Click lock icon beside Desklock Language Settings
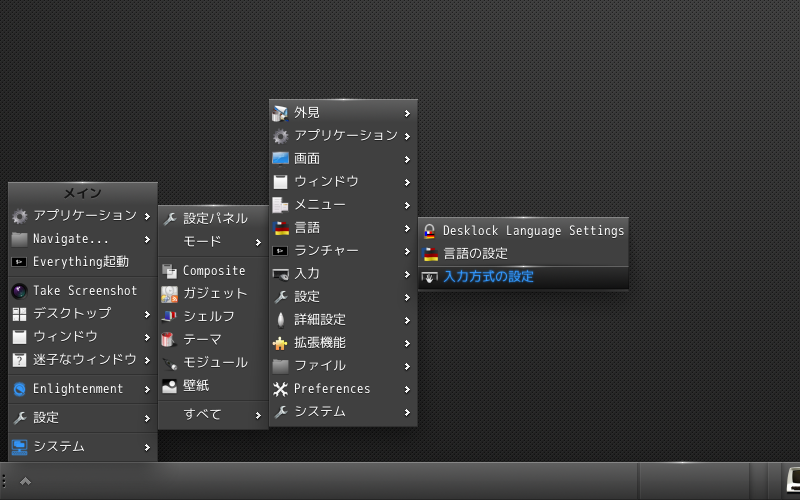The image size is (800, 500). 430,232
